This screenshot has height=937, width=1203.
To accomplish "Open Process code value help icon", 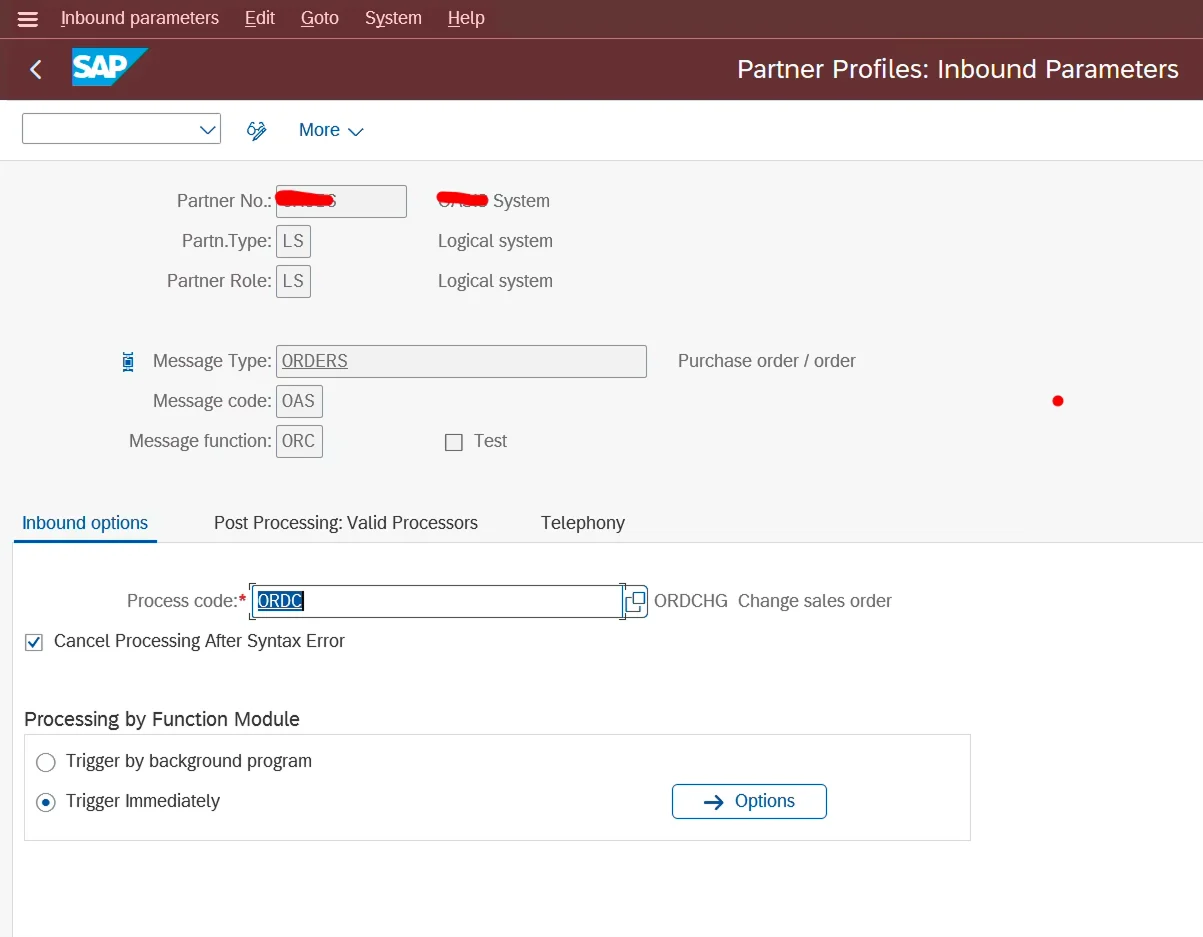I will coord(635,601).
